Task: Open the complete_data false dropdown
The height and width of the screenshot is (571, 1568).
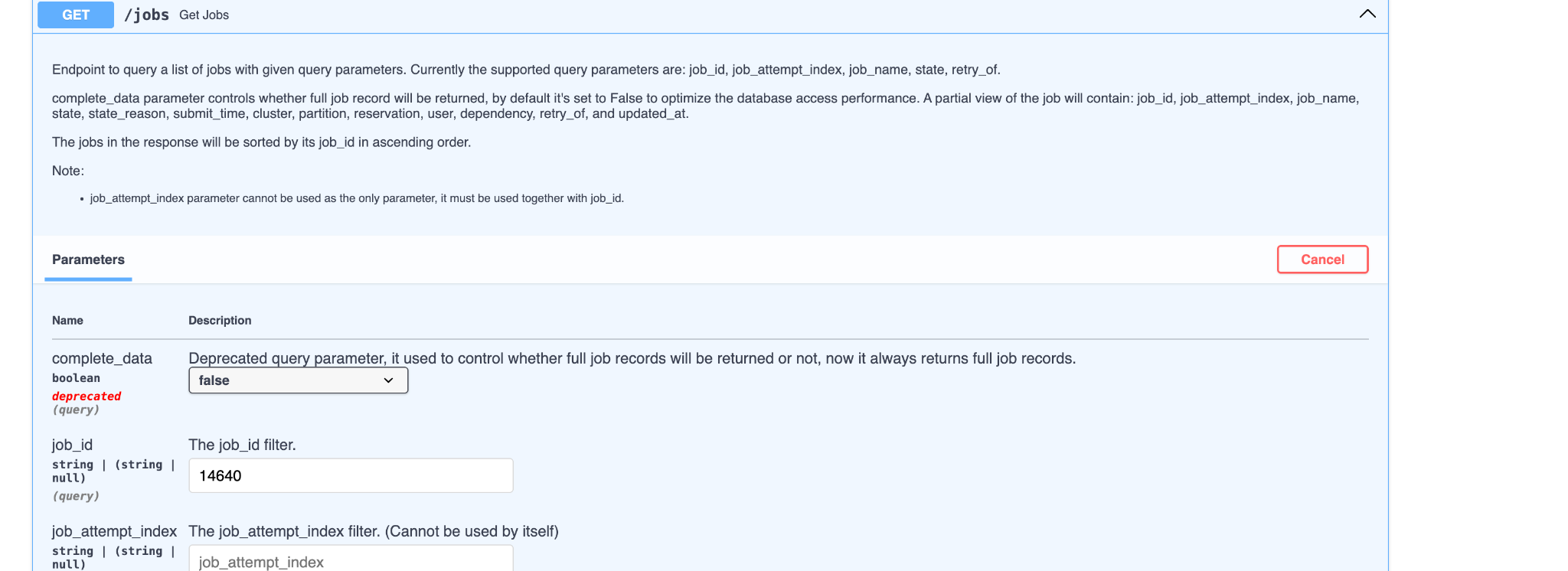Action: click(x=298, y=380)
